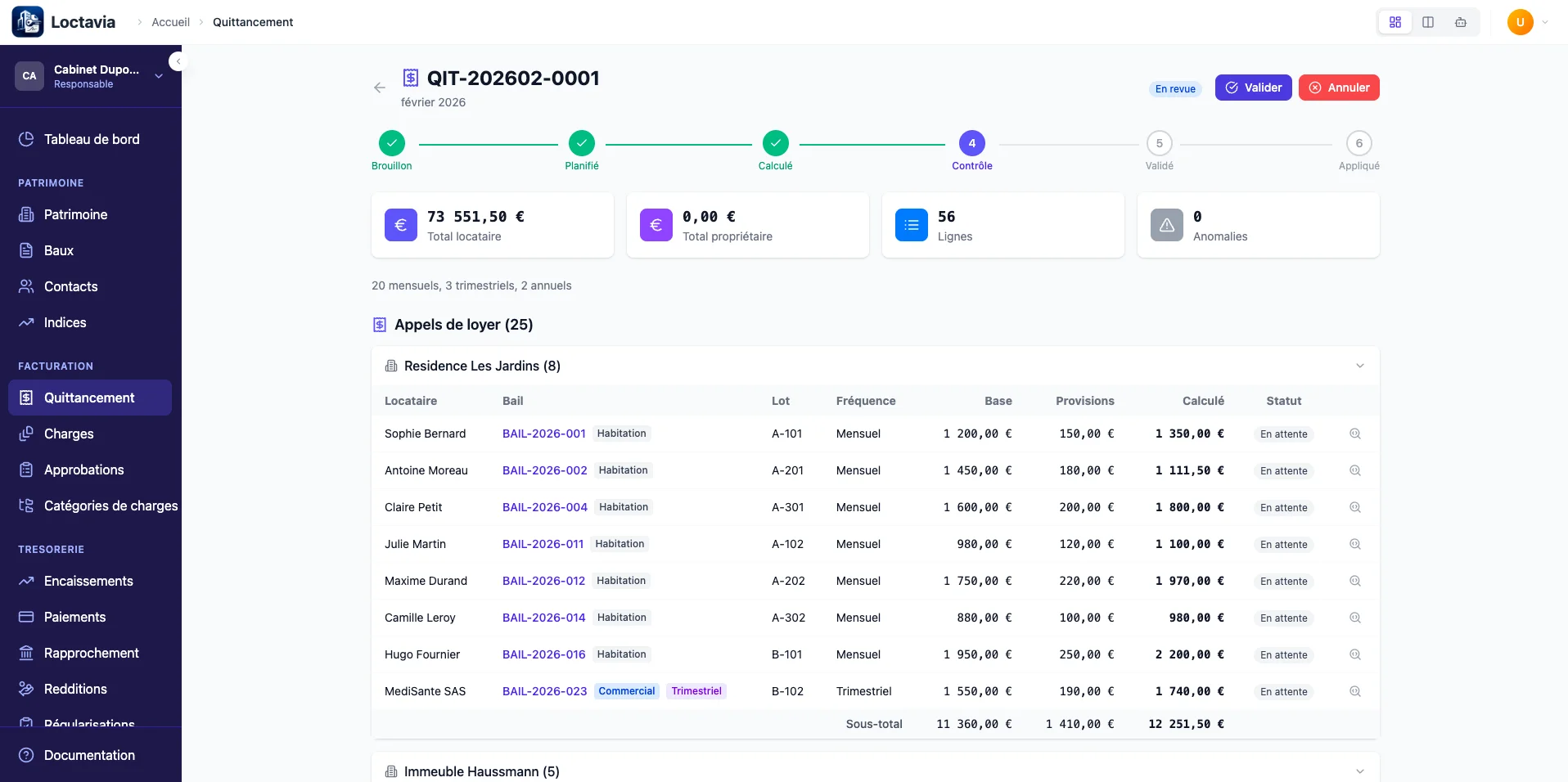Screen dimensions: 1568x782
Task: Click the Loctavia logo icon
Action: tap(28, 22)
